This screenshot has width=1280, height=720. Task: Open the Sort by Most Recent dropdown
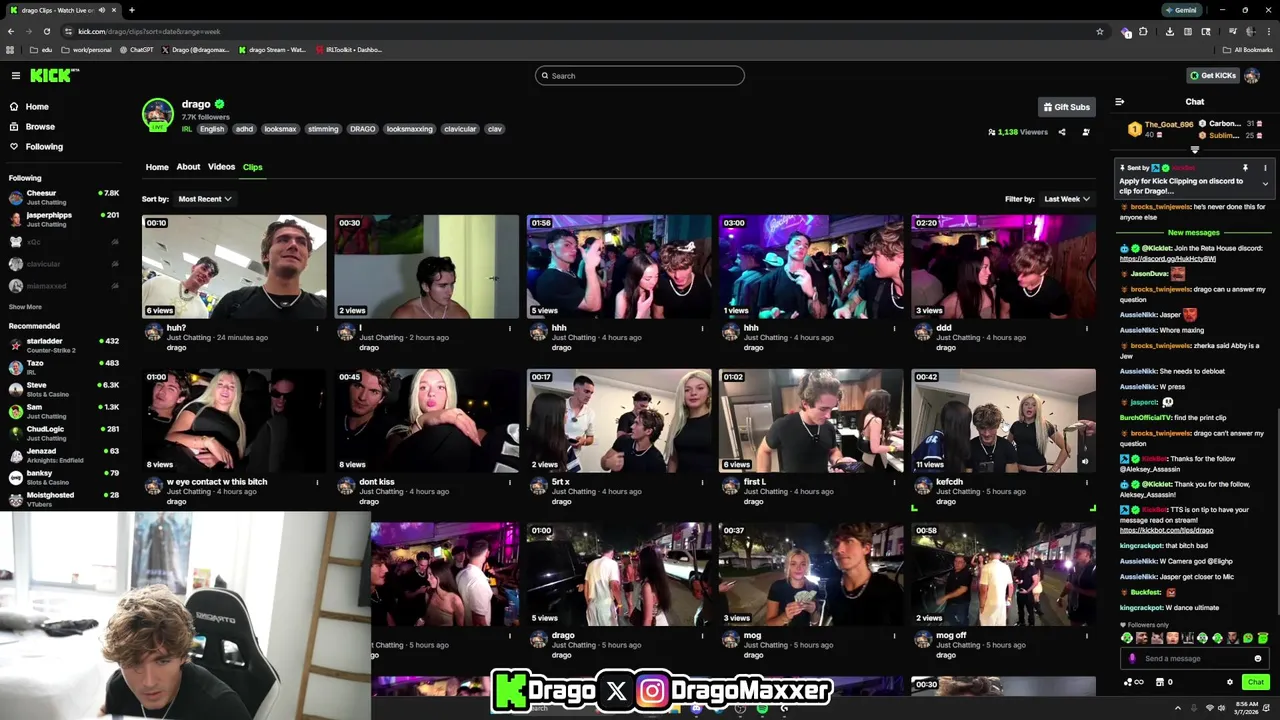(204, 199)
